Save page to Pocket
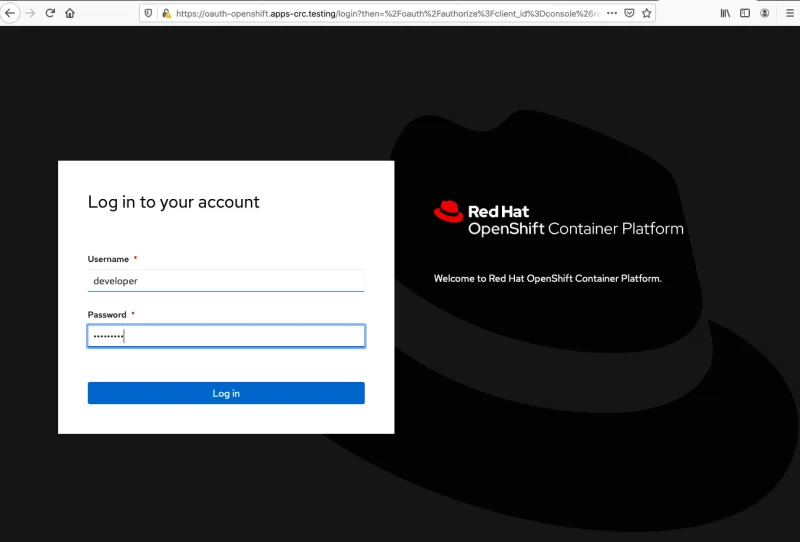The width and height of the screenshot is (800, 542). point(629,13)
